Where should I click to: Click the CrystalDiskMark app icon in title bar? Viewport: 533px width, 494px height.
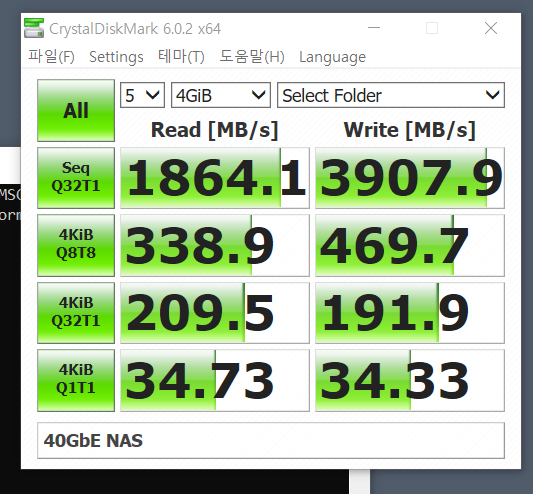34,28
